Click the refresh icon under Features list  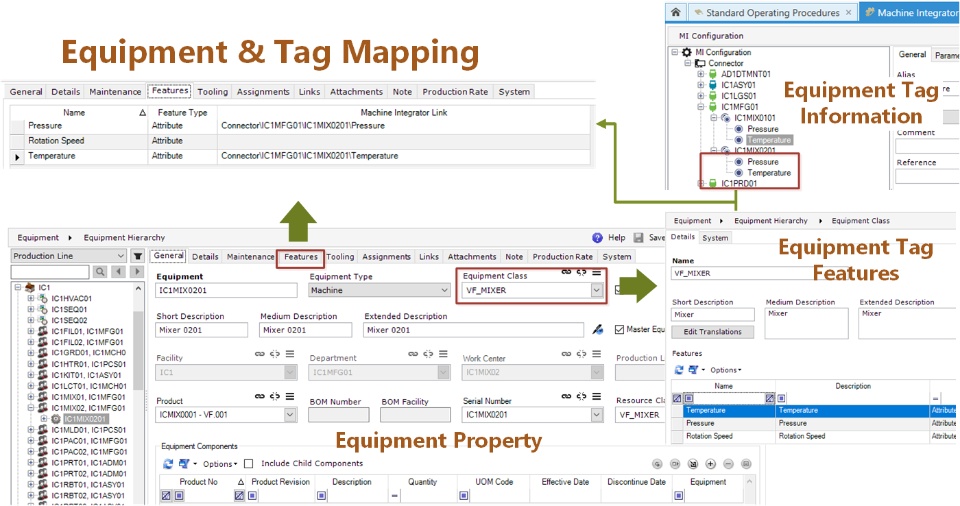(x=678, y=370)
